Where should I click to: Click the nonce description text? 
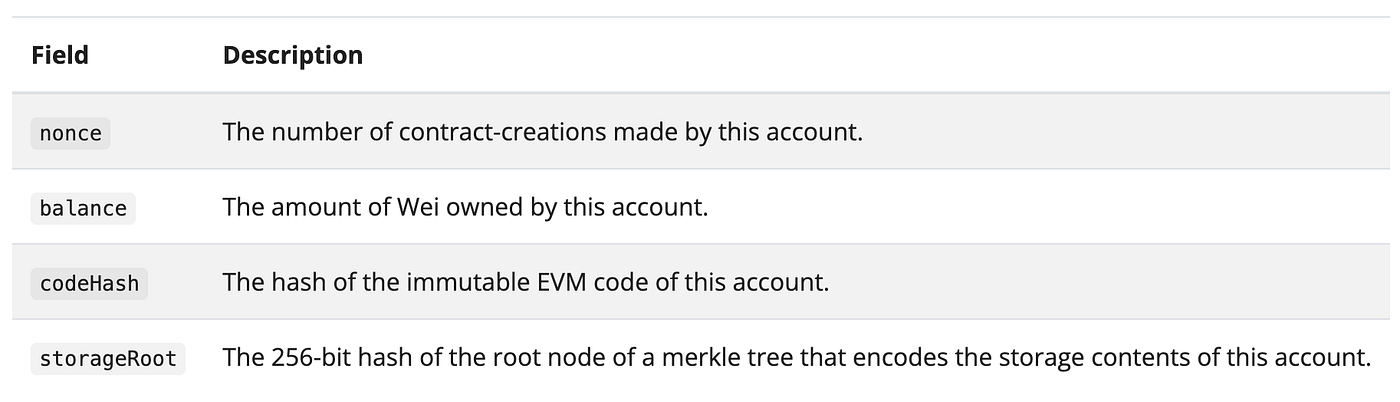pos(542,132)
